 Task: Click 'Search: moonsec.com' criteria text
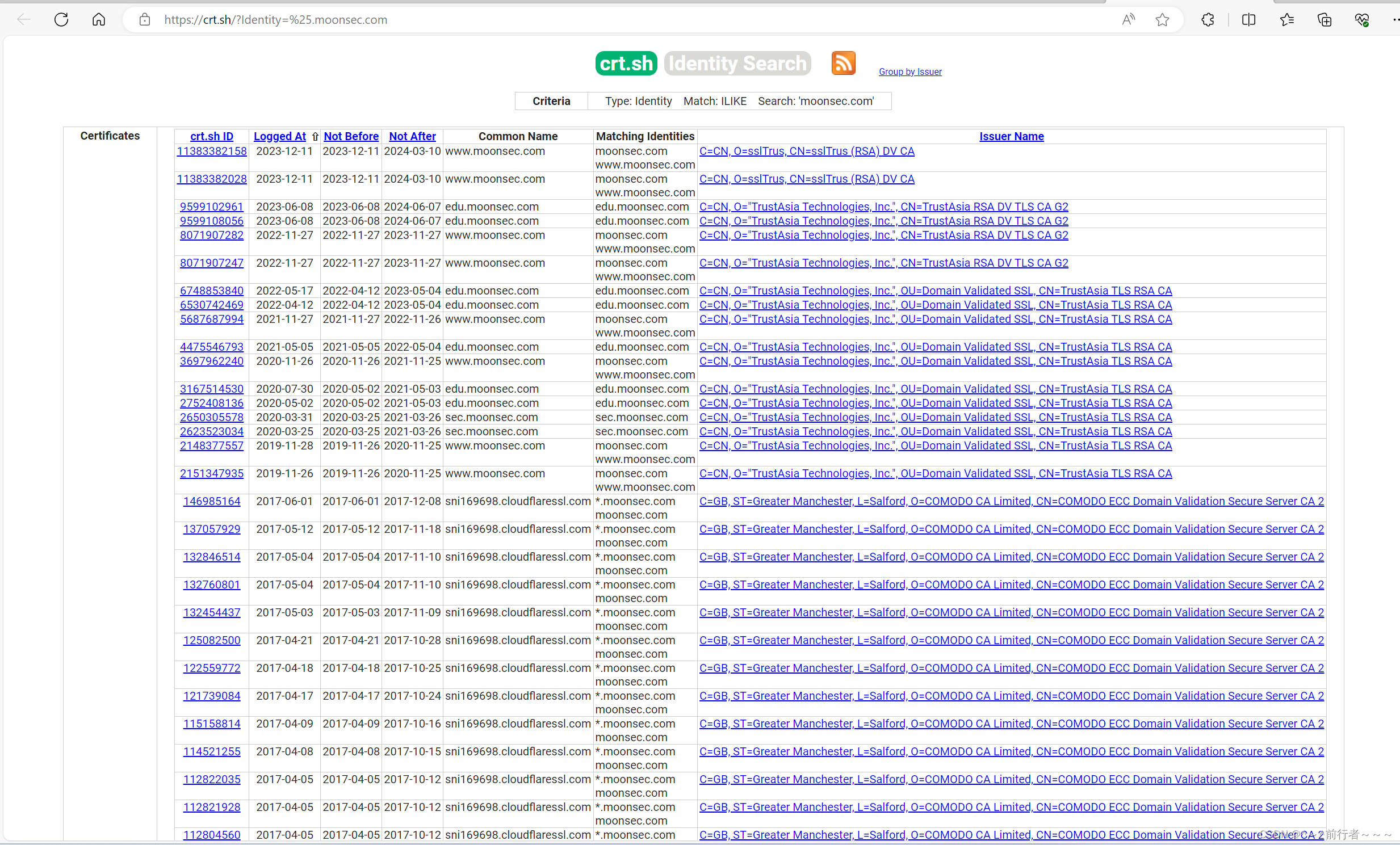(816, 101)
